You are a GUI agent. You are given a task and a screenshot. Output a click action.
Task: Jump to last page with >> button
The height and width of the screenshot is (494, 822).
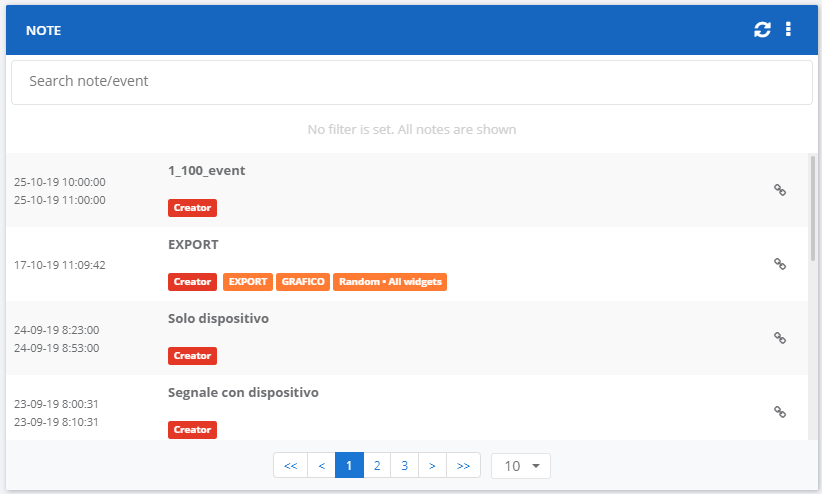[463, 465]
